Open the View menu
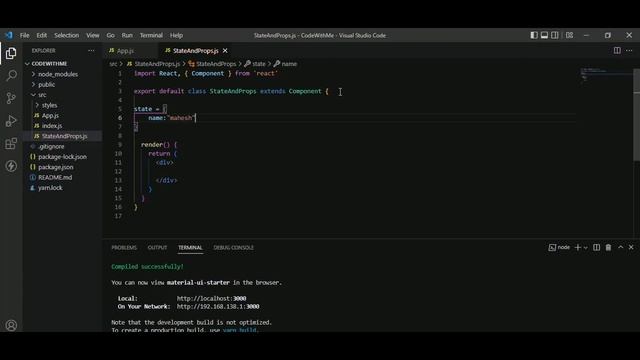The height and width of the screenshot is (360, 640). pos(93,36)
